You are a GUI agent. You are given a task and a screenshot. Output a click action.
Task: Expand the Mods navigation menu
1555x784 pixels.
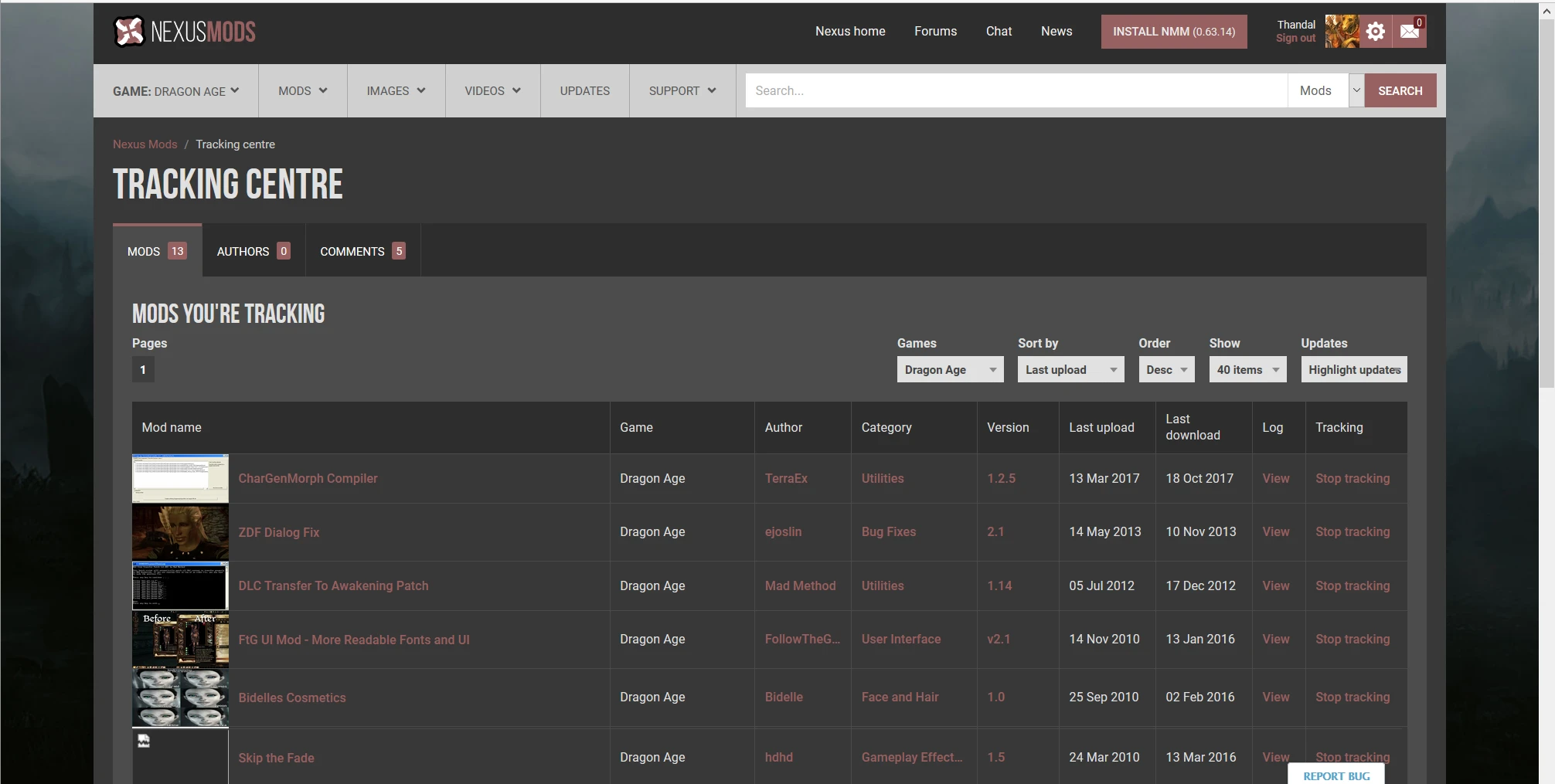coord(303,91)
